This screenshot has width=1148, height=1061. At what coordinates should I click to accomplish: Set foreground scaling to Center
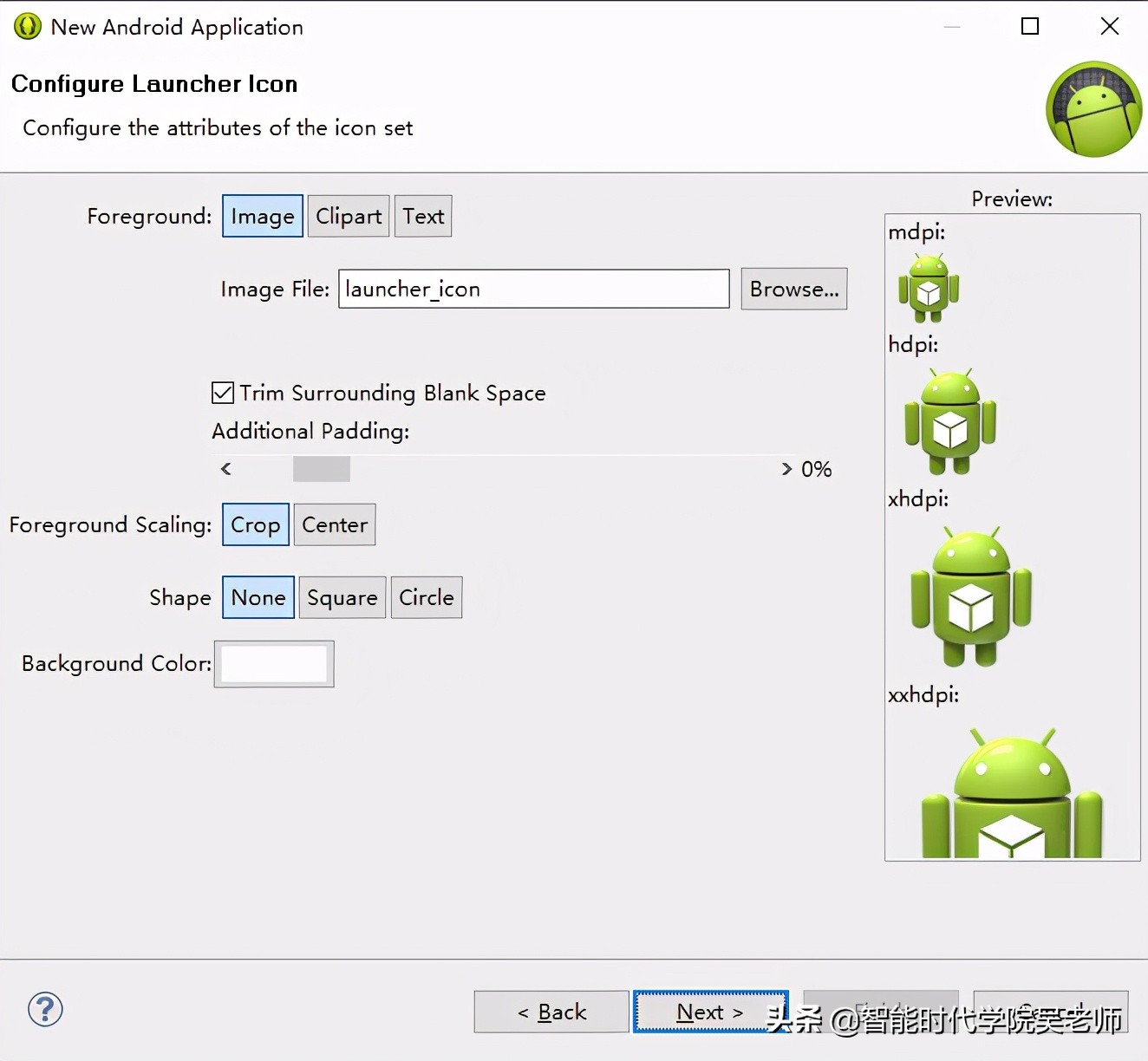coord(335,524)
